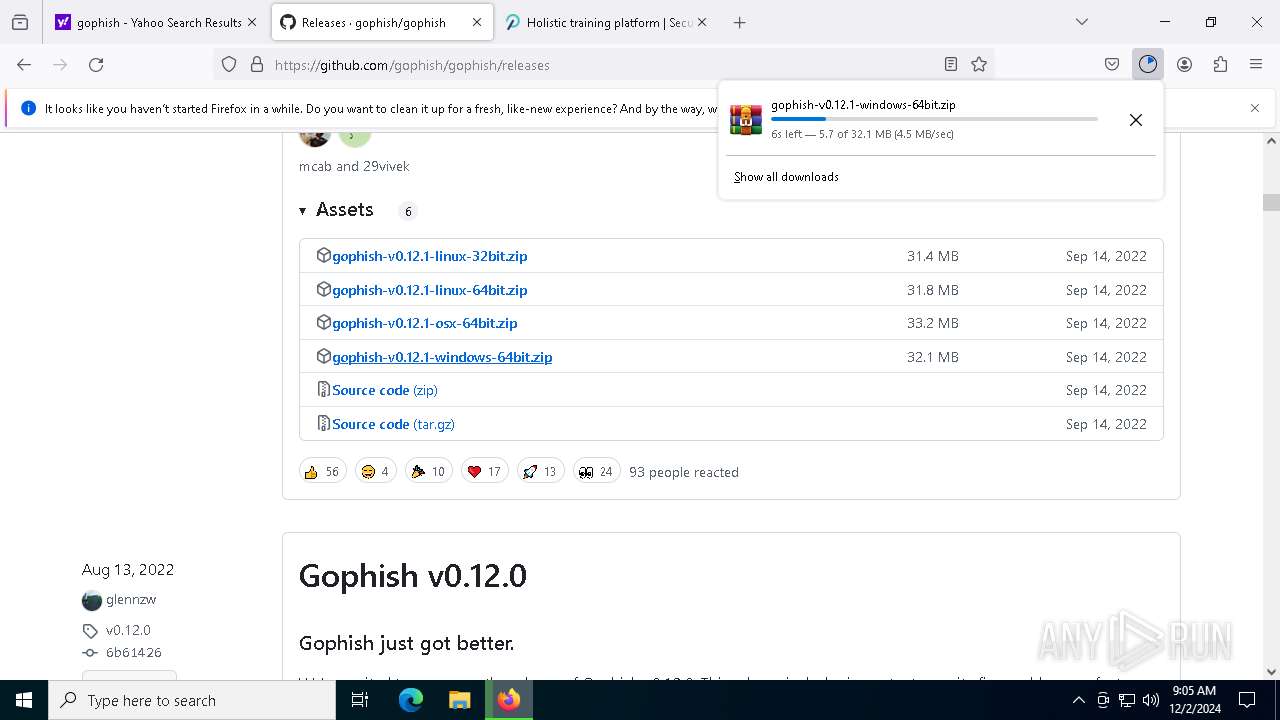Reload the current page
This screenshot has width=1280, height=720.
(96, 64)
